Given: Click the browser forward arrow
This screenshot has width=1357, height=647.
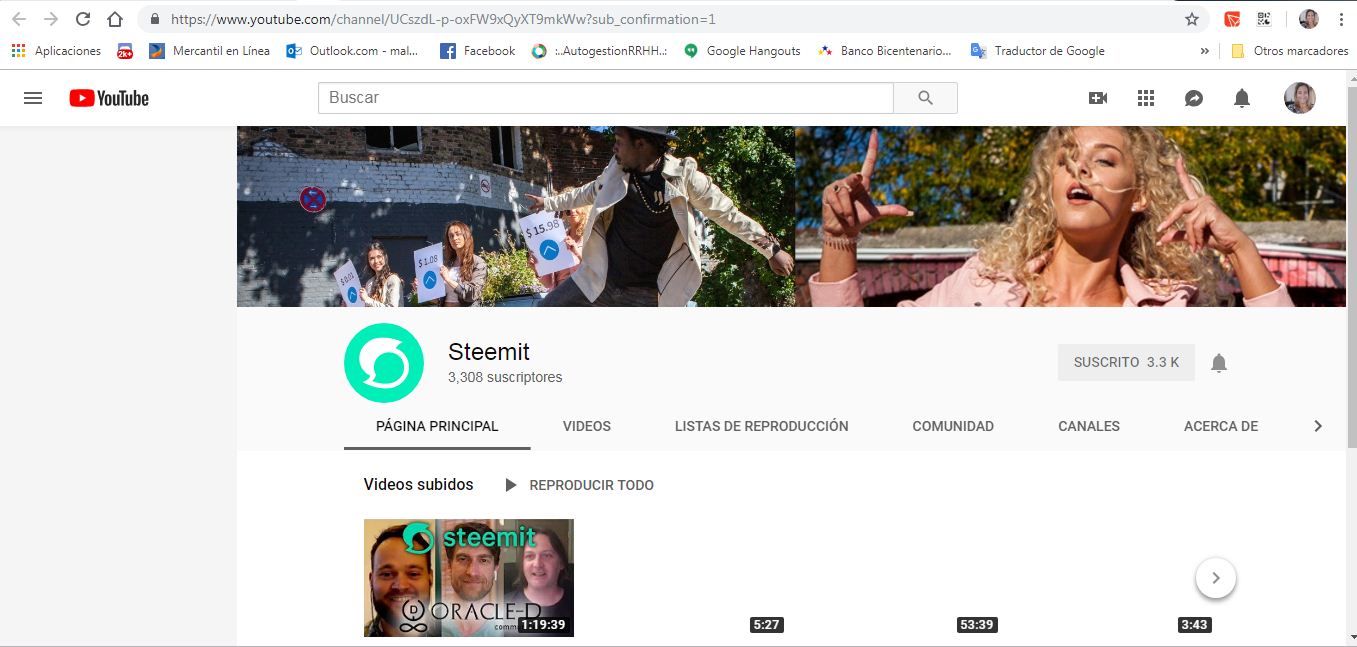Looking at the screenshot, I should click(51, 19).
